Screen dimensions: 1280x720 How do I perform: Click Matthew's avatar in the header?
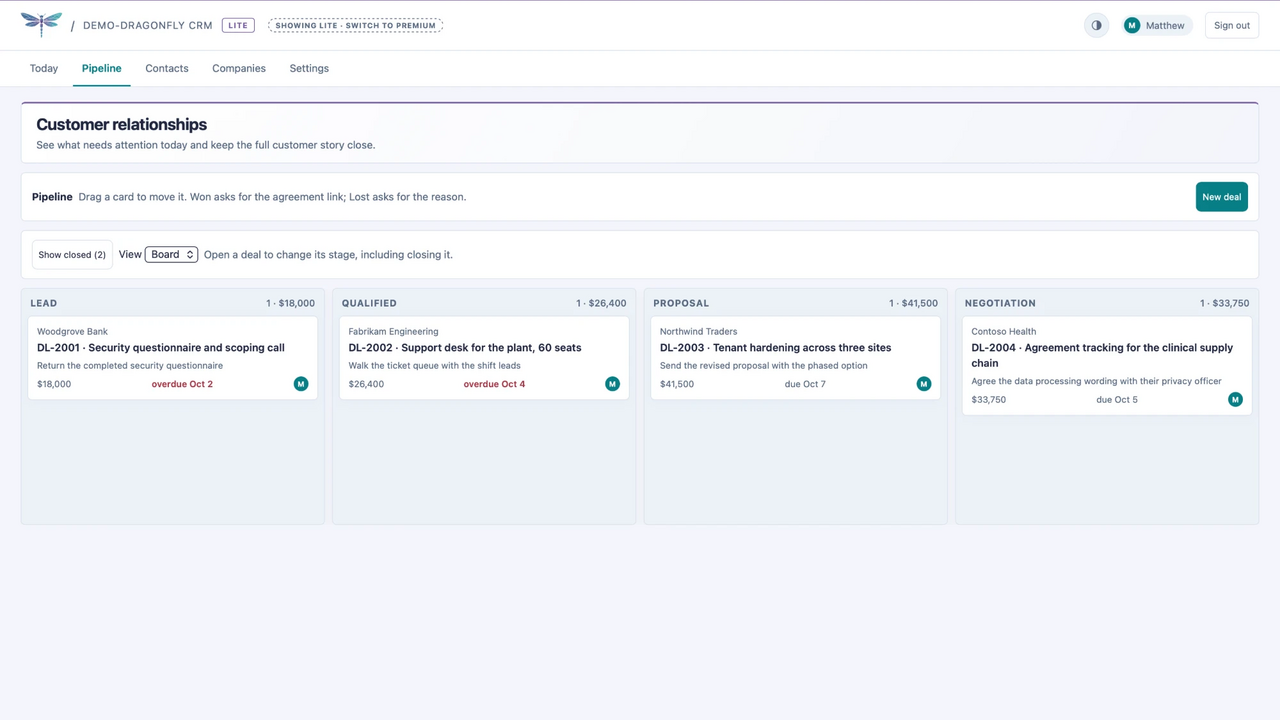point(1132,25)
